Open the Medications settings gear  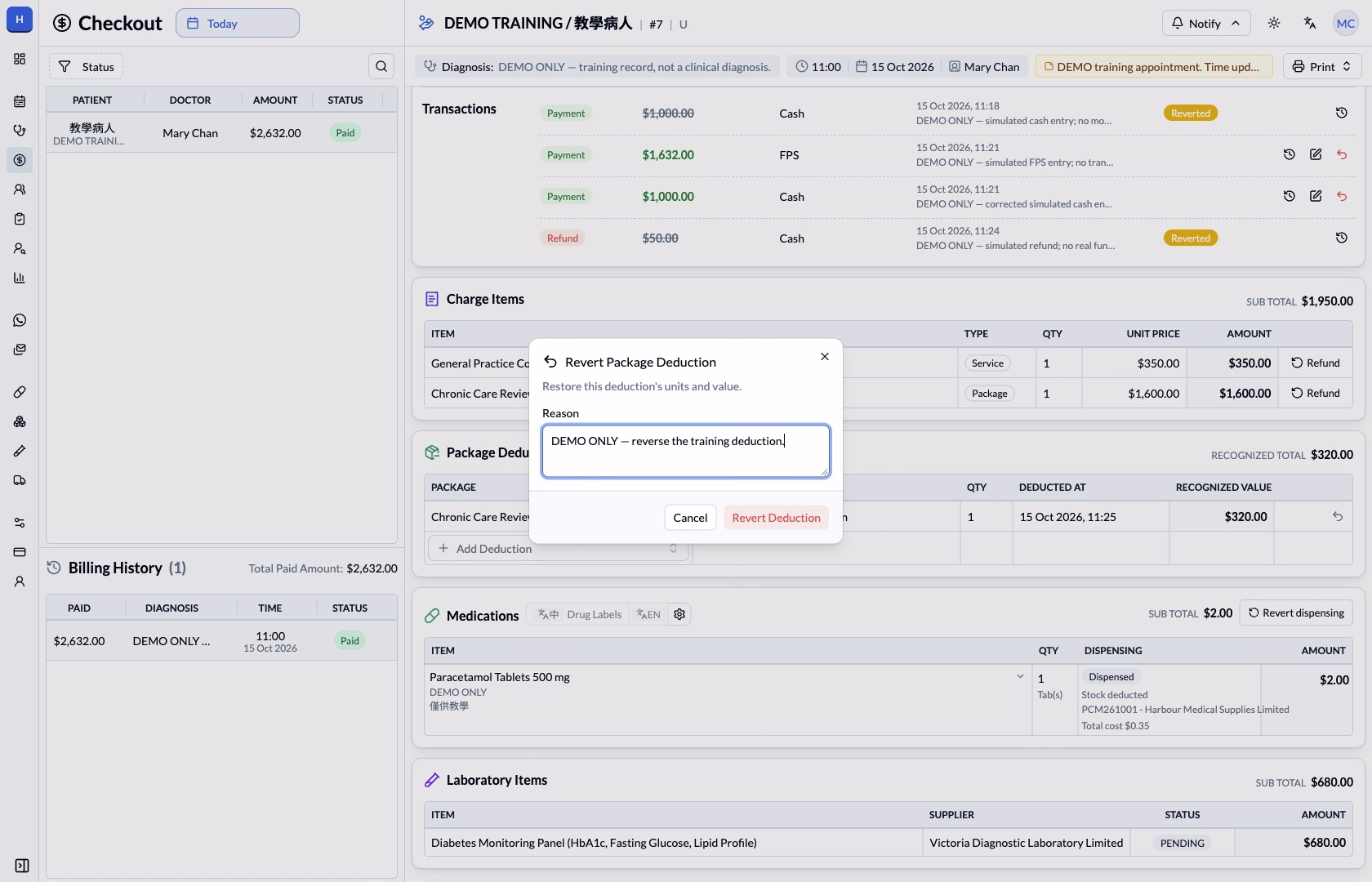point(679,614)
